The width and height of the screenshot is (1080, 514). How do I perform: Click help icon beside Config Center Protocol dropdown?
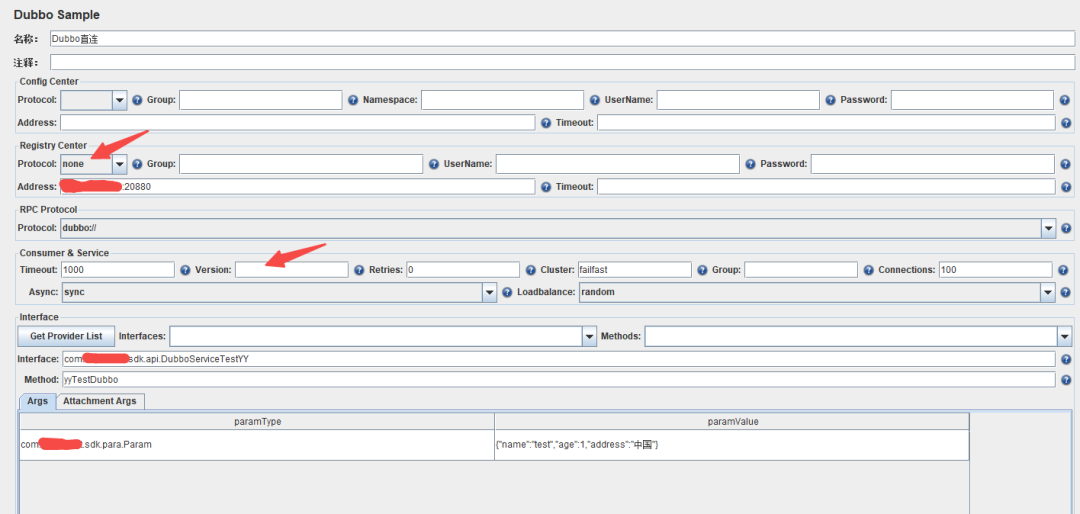tap(137, 100)
